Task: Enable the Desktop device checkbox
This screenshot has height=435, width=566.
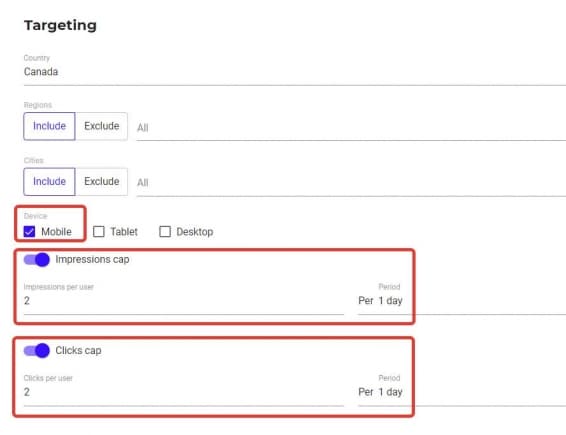Action: tap(165, 231)
